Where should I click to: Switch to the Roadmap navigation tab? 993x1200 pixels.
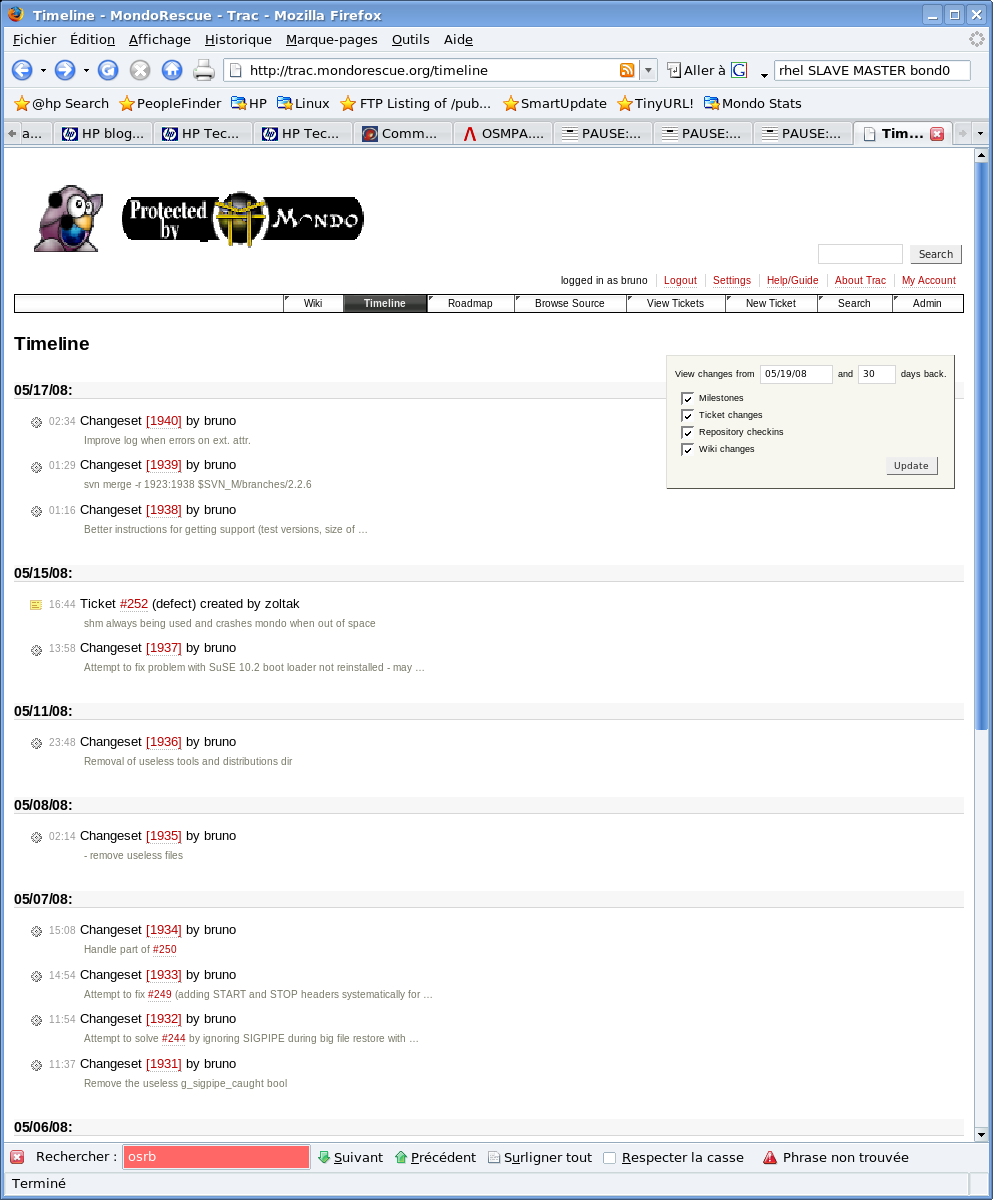[470, 303]
